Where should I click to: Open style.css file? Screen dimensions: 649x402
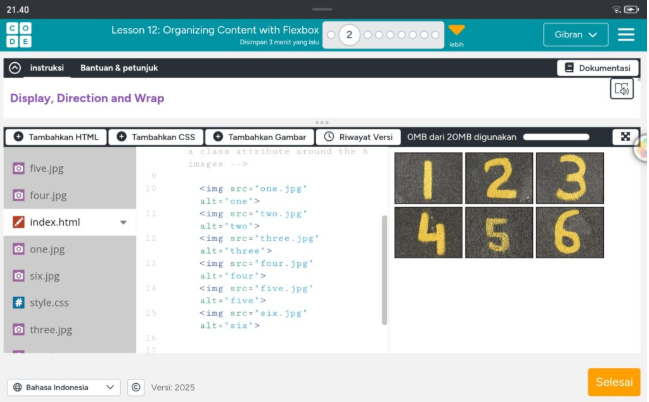(x=49, y=302)
